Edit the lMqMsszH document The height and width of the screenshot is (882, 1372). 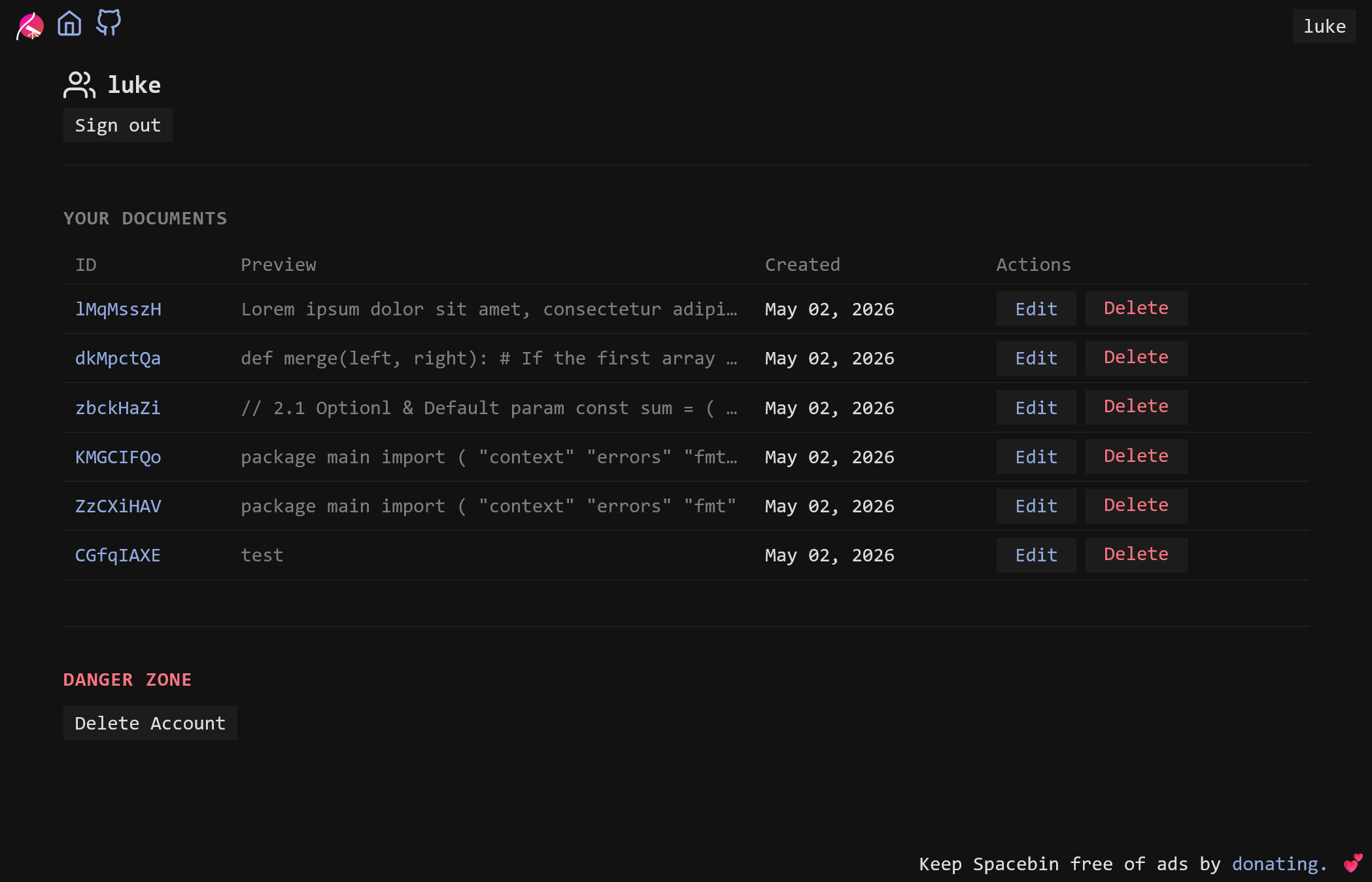tap(1036, 309)
